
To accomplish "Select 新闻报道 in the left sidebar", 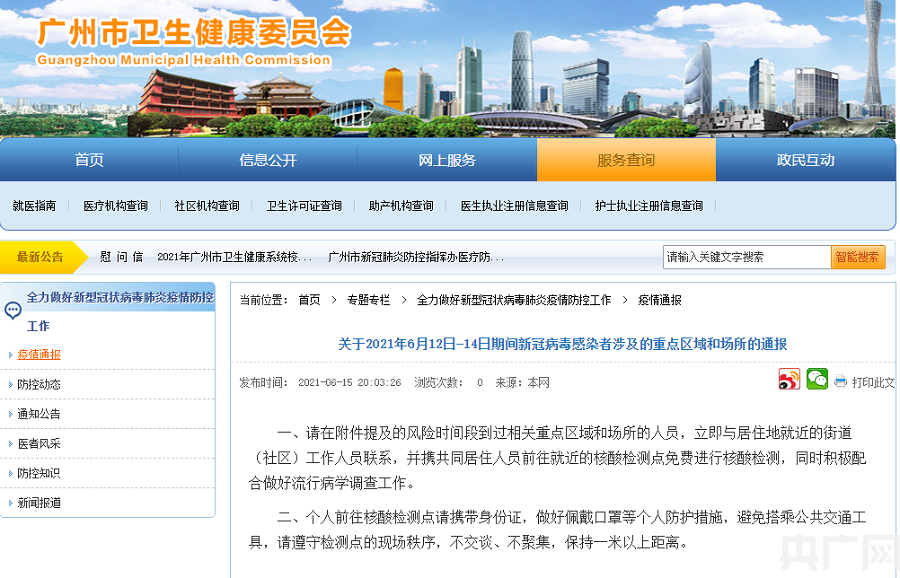I will [39, 503].
